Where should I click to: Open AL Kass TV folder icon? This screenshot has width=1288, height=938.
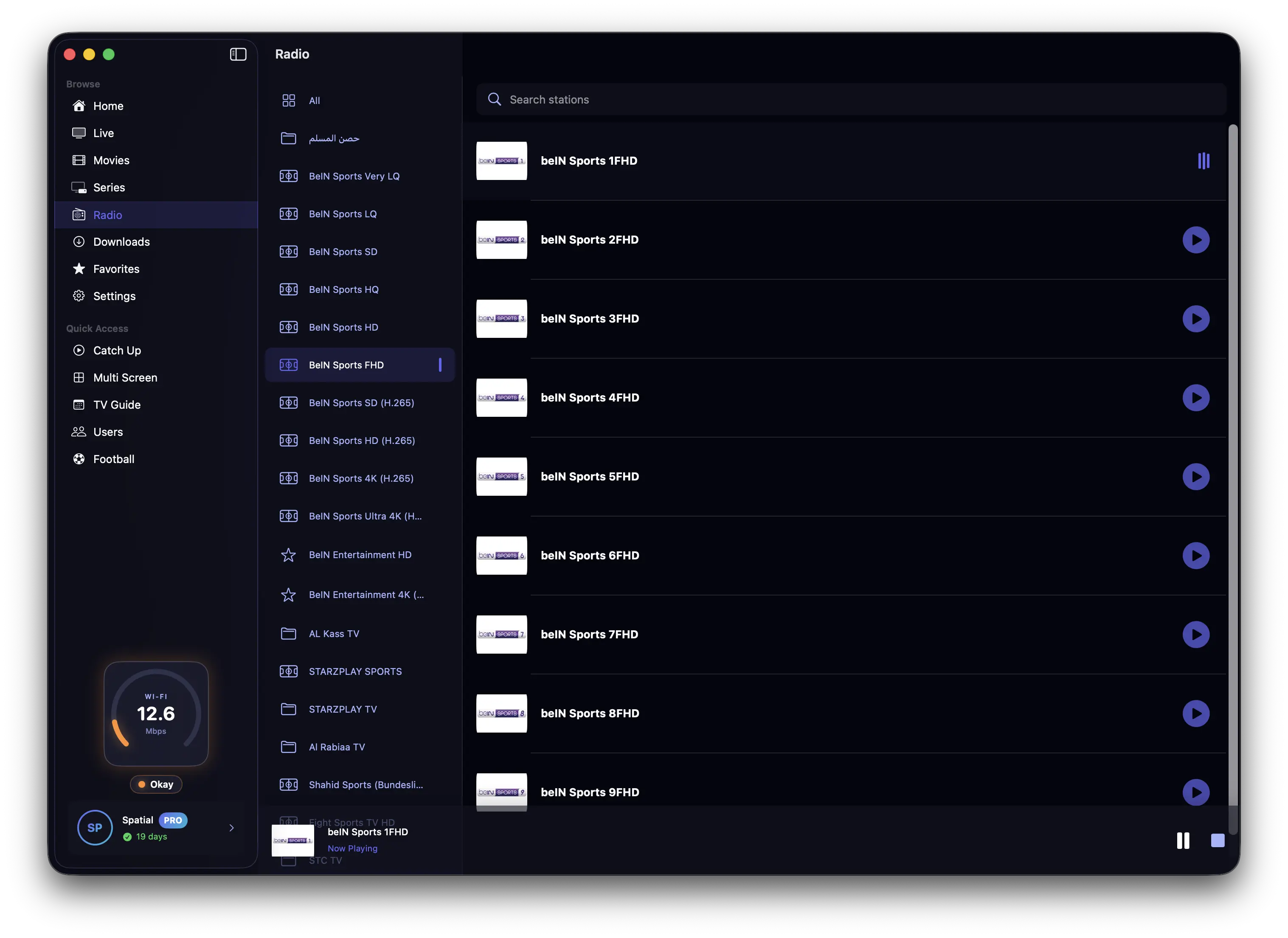[289, 634]
